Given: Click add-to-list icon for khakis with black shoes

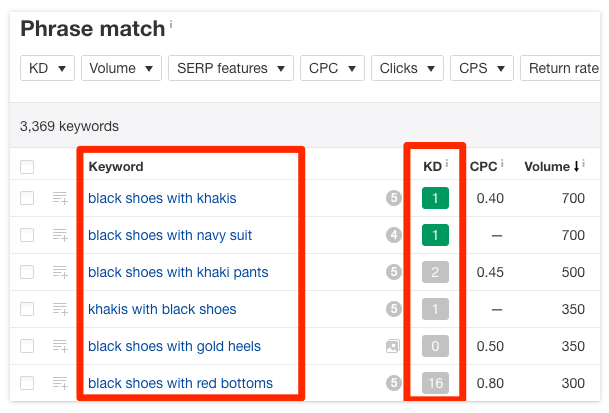Looking at the screenshot, I should point(60,309).
